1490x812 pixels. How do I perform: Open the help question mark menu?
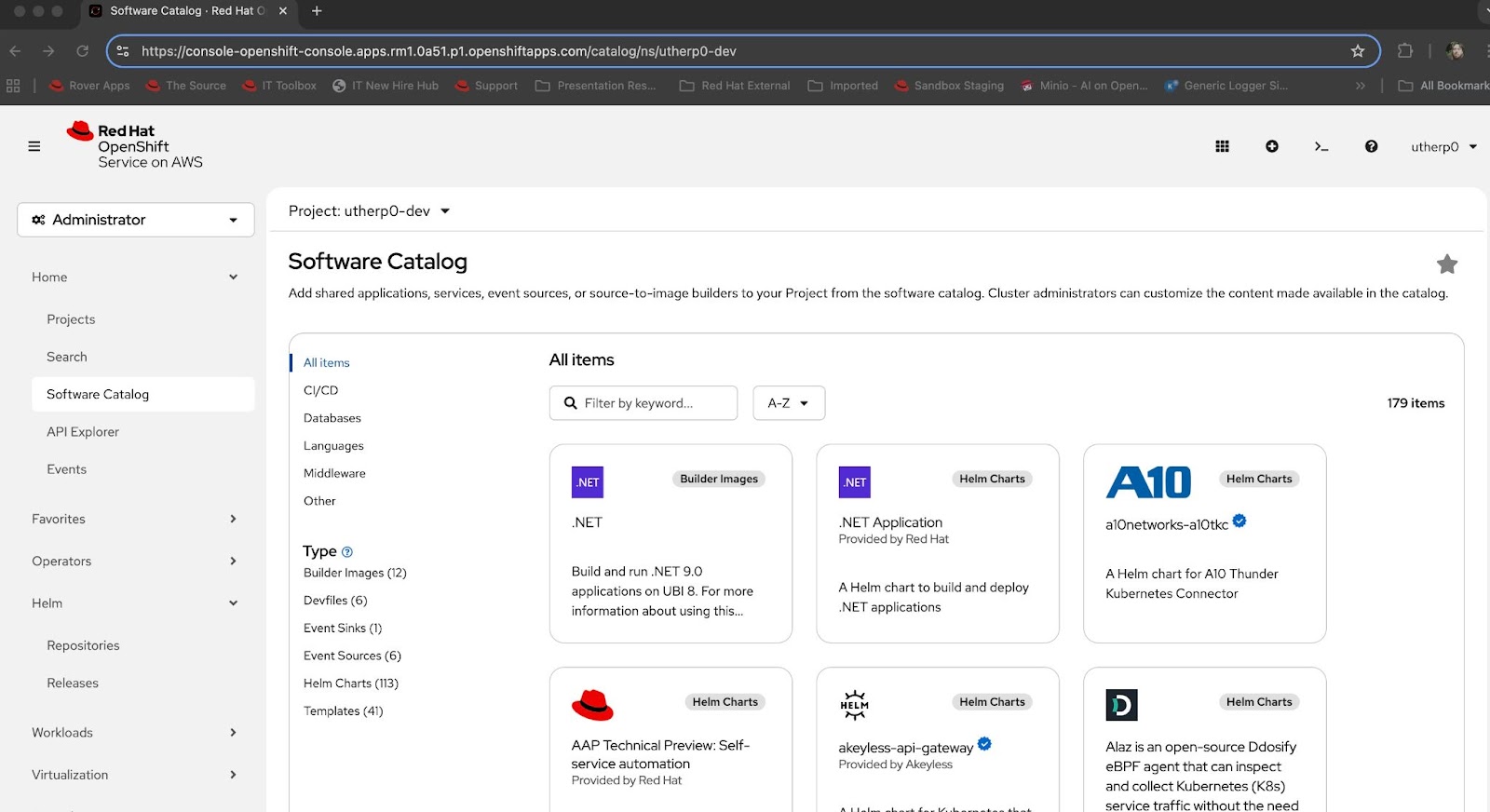1371,146
